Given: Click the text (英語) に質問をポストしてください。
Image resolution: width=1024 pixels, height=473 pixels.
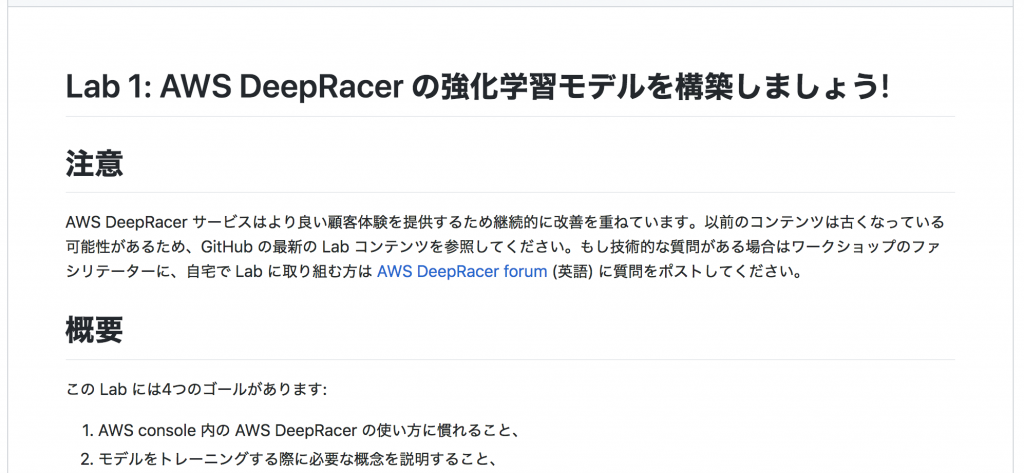Looking at the screenshot, I should 677,271.
